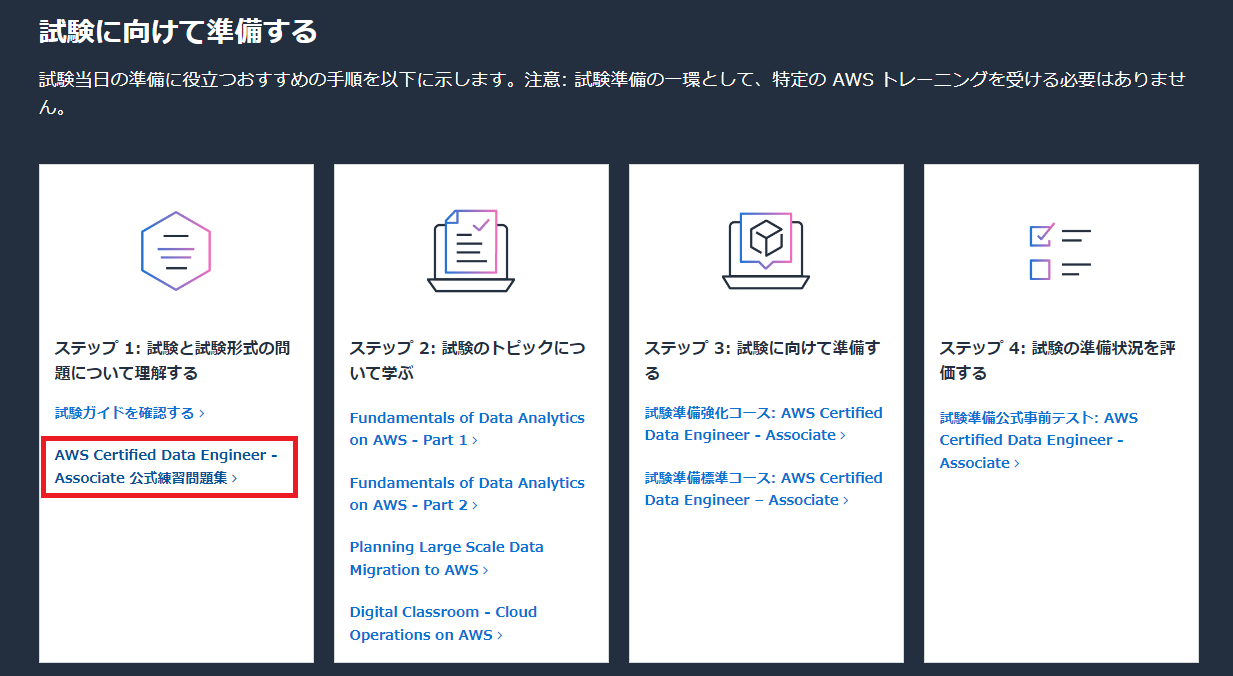The height and width of the screenshot is (676, 1233).
Task: Click the ステップ 4 card heading
Action: coord(1057,360)
